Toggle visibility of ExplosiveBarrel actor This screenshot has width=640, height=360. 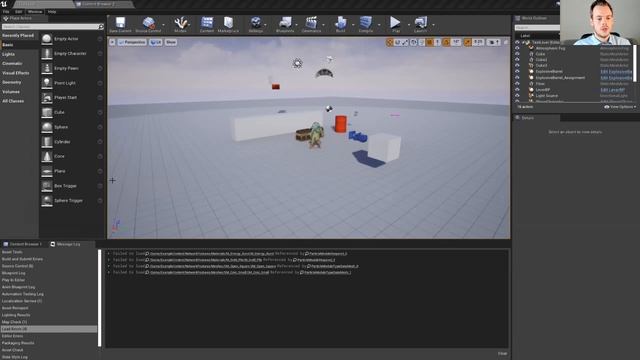[517, 71]
